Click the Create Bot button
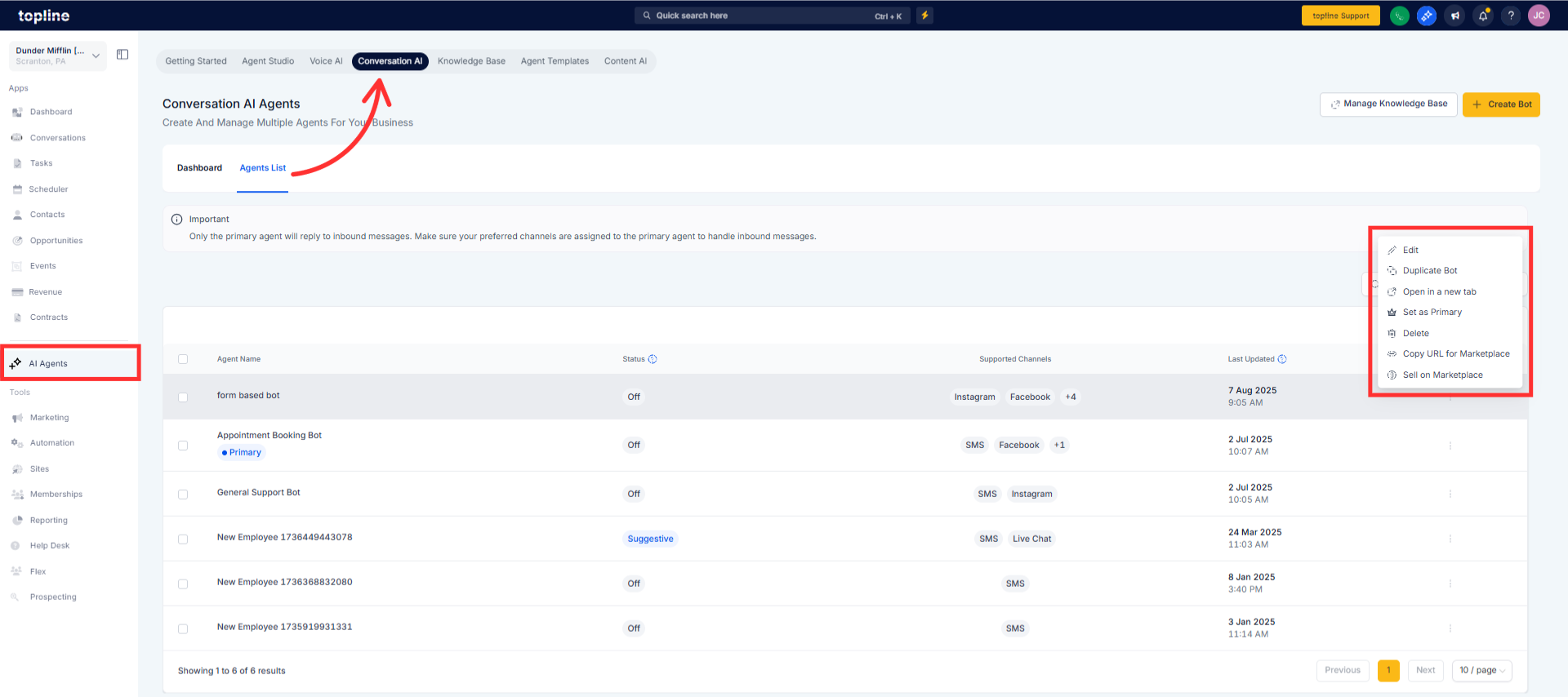Image resolution: width=1568 pixels, height=697 pixels. (1501, 104)
